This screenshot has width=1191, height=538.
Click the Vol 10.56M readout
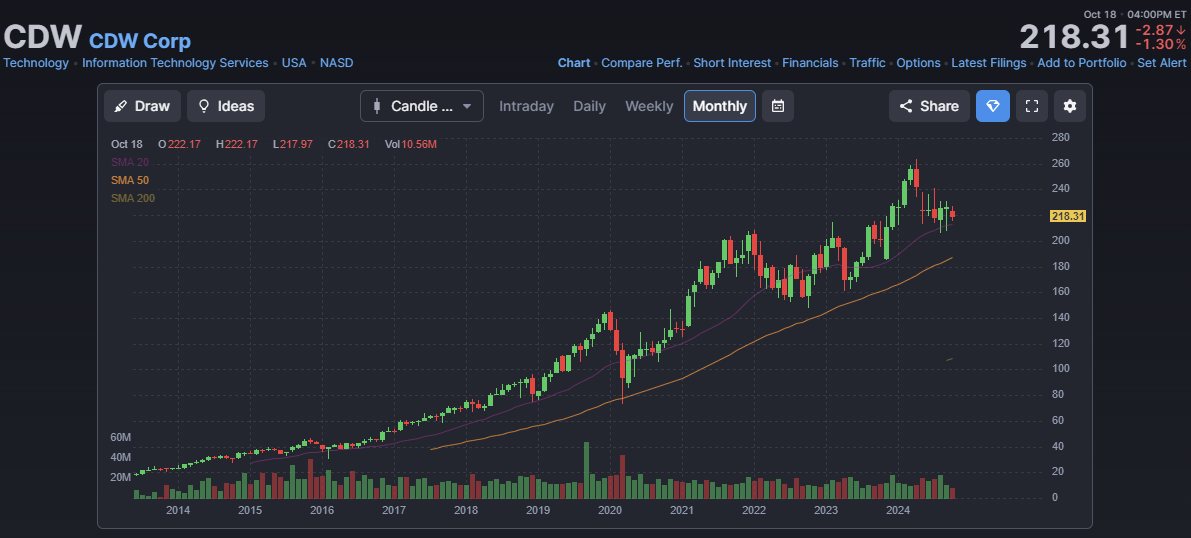pyautogui.click(x=410, y=144)
